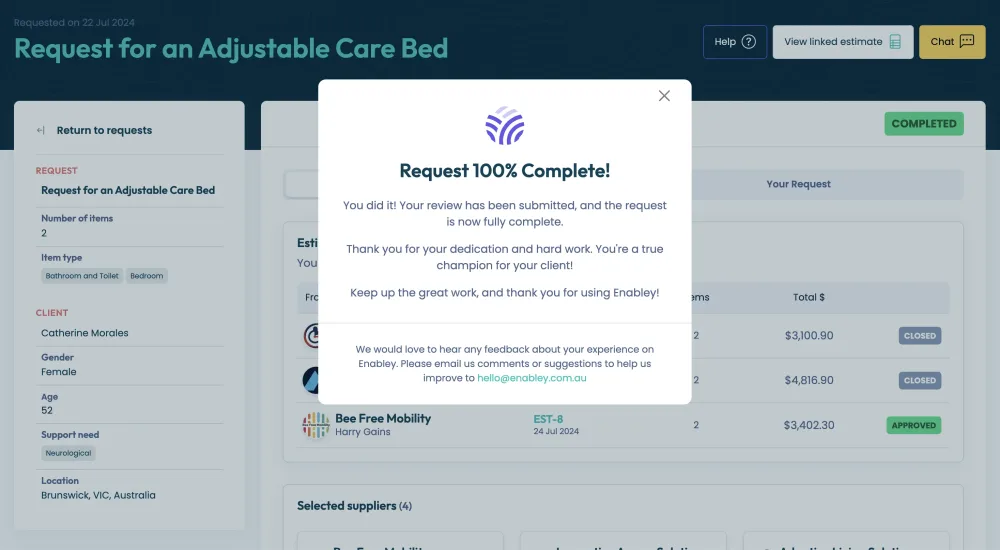Click the calculator icon on View linked estimate
1000x550 pixels.
895,42
